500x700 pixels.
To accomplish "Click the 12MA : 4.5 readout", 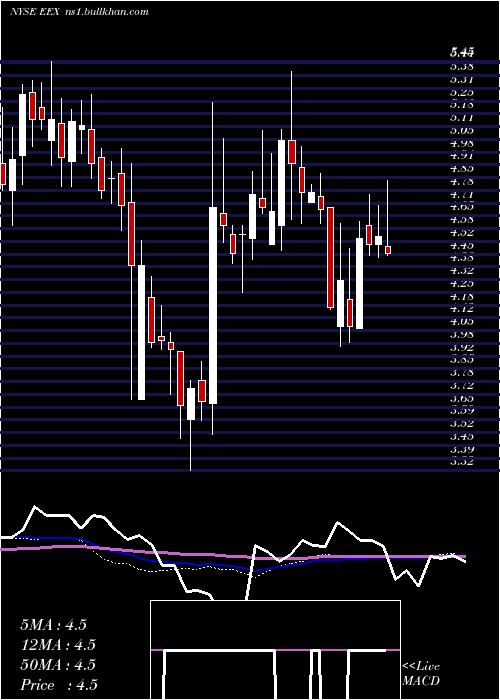I will pyautogui.click(x=58, y=645).
